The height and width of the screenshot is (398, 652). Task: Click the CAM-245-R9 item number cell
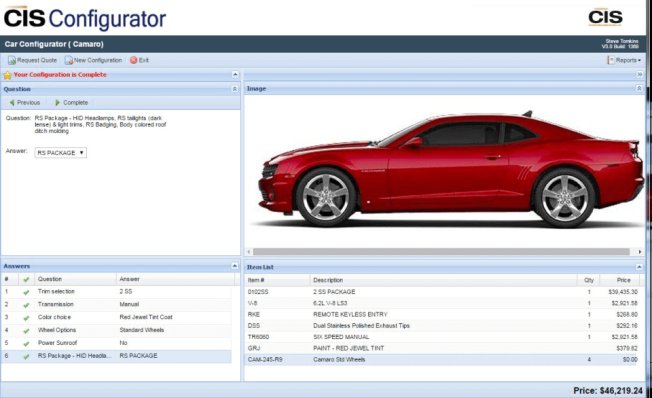pos(265,359)
